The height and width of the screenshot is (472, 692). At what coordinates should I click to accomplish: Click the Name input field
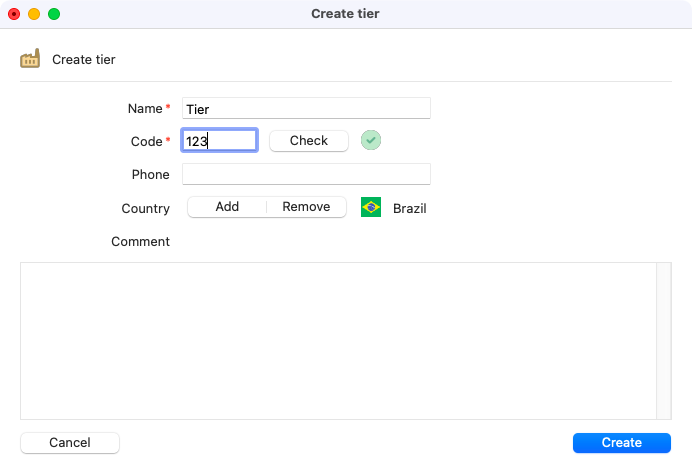306,108
